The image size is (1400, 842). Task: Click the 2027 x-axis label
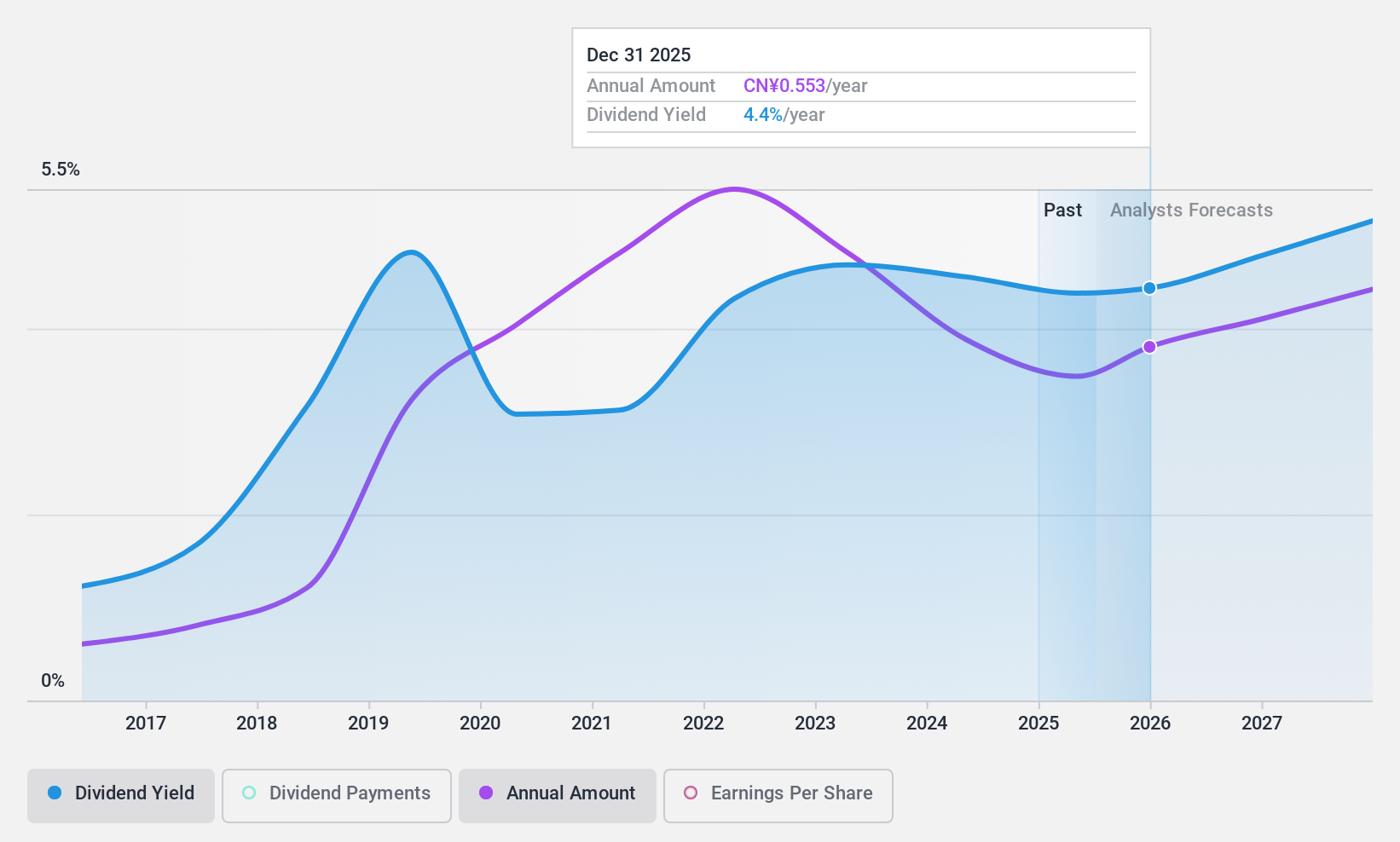click(1262, 724)
